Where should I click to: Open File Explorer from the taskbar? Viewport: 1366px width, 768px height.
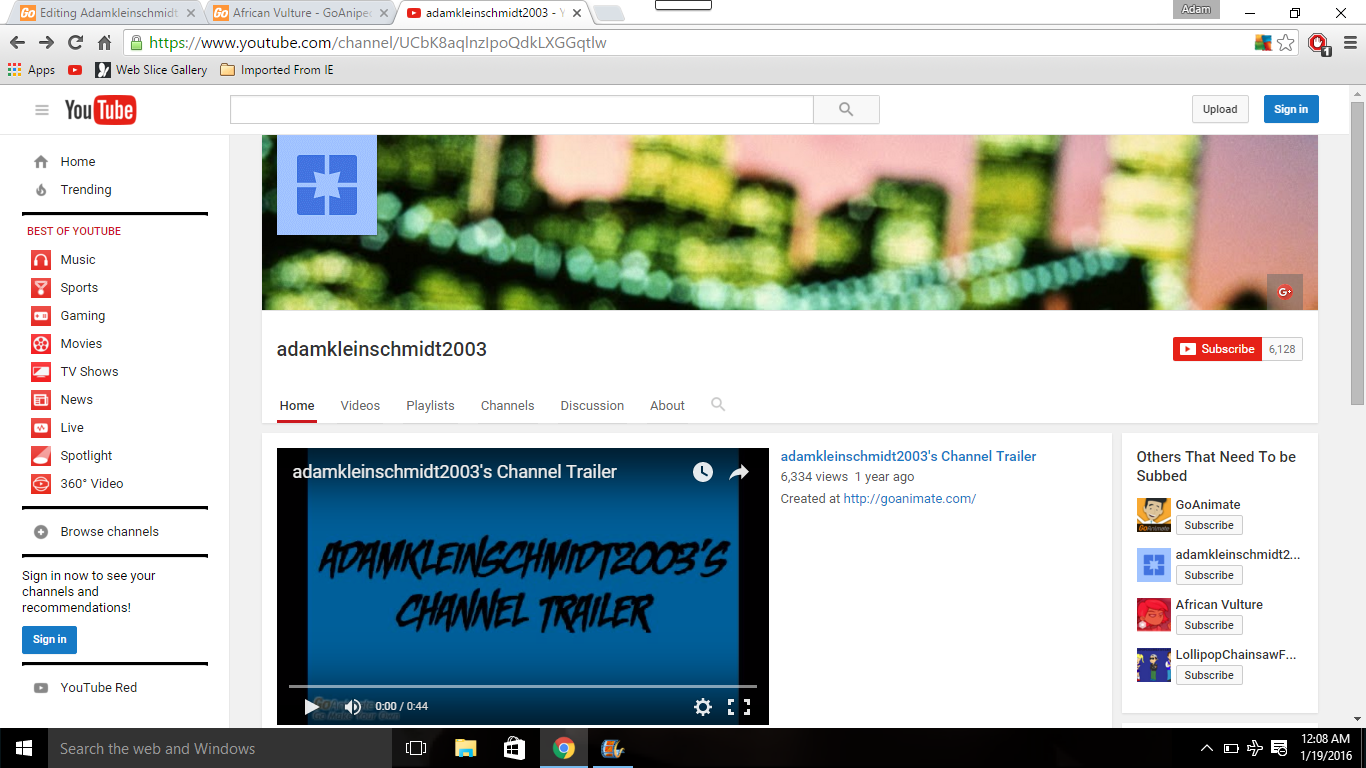465,748
